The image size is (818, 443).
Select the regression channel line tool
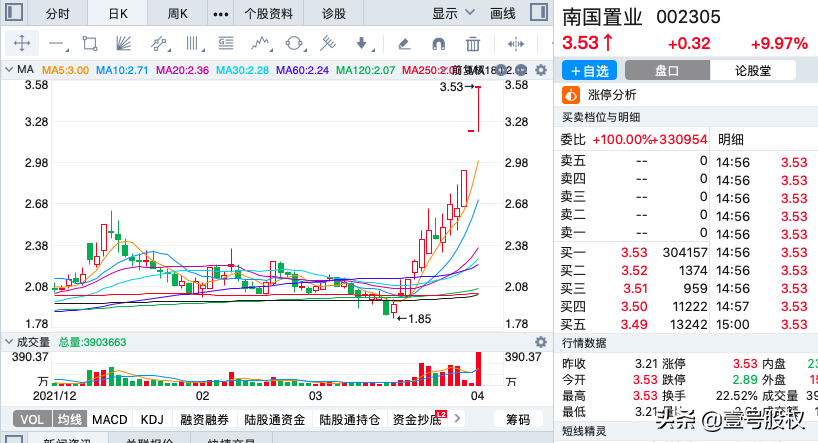[159, 44]
